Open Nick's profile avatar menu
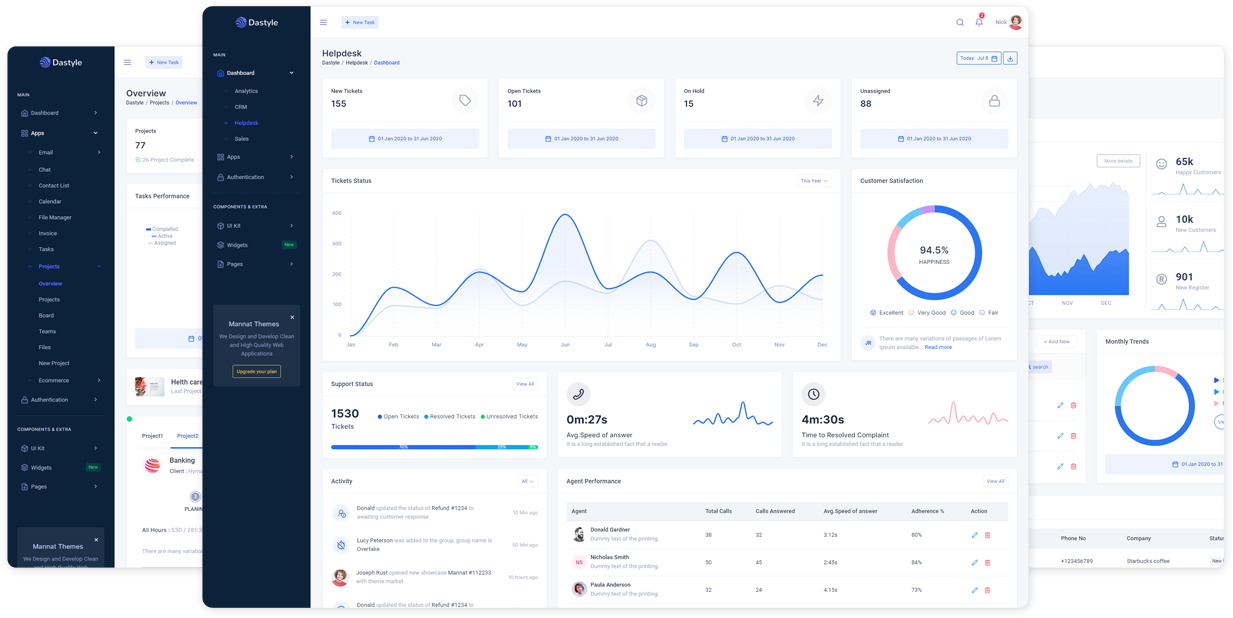This screenshot has height=618, width=1233. click(1015, 21)
